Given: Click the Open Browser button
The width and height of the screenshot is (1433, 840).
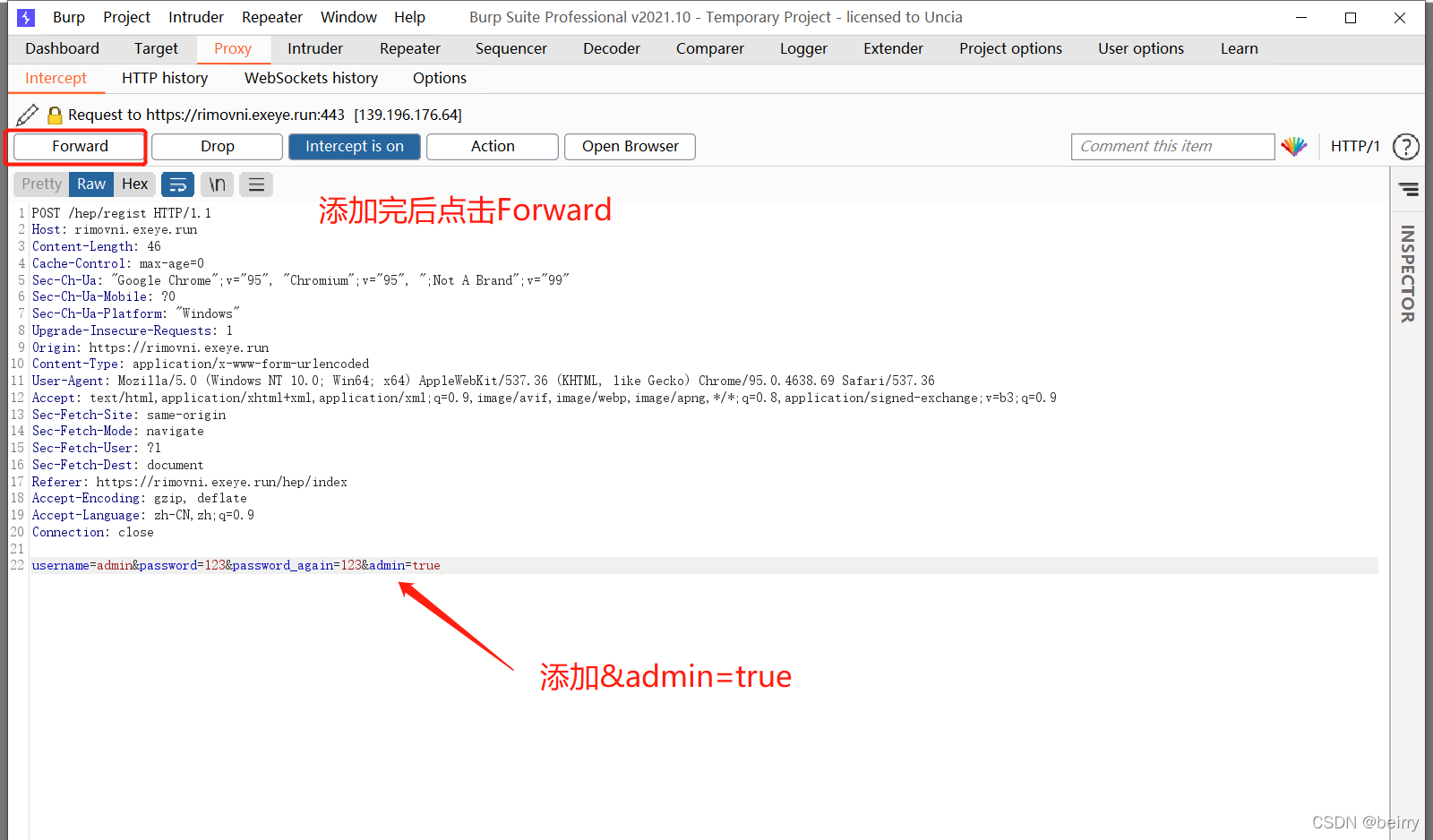Looking at the screenshot, I should [x=630, y=147].
